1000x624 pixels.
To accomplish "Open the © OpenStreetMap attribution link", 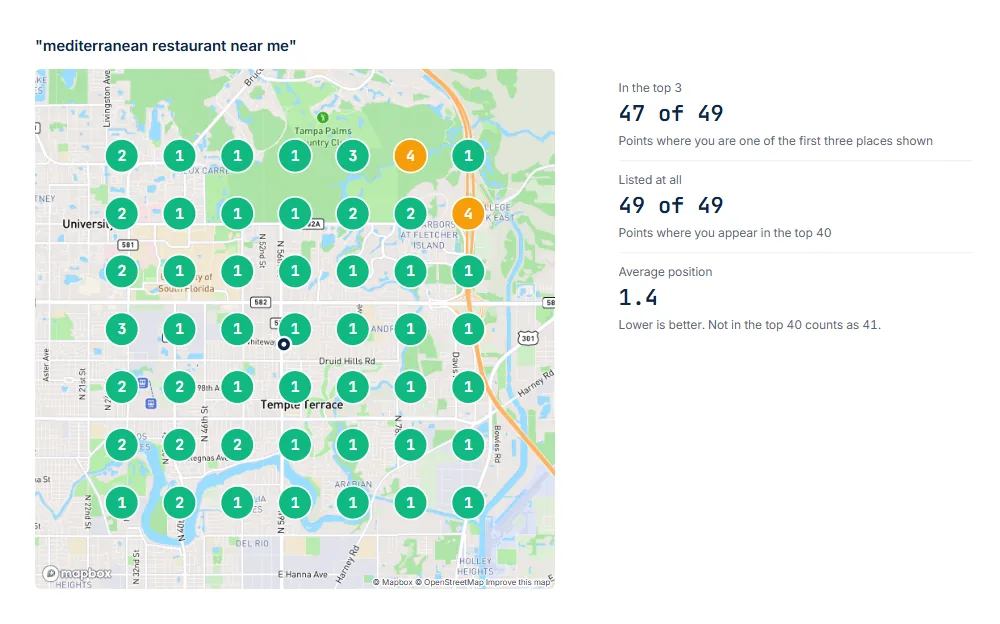I will (x=449, y=582).
